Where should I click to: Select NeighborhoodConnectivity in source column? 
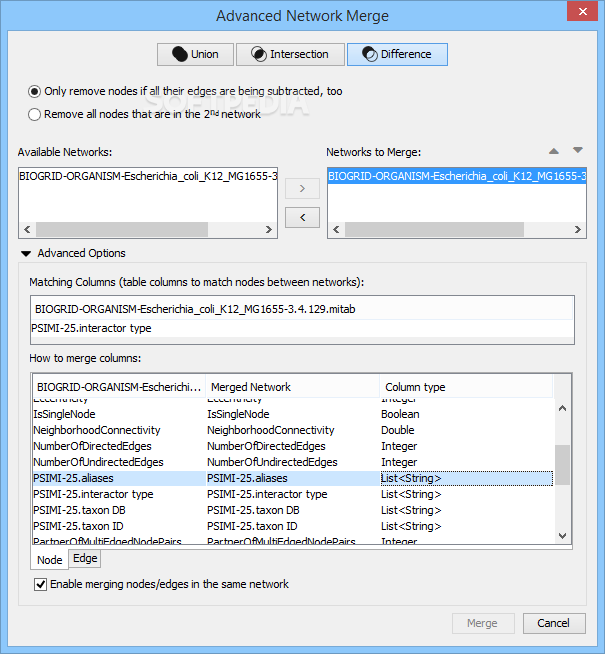pos(119,430)
